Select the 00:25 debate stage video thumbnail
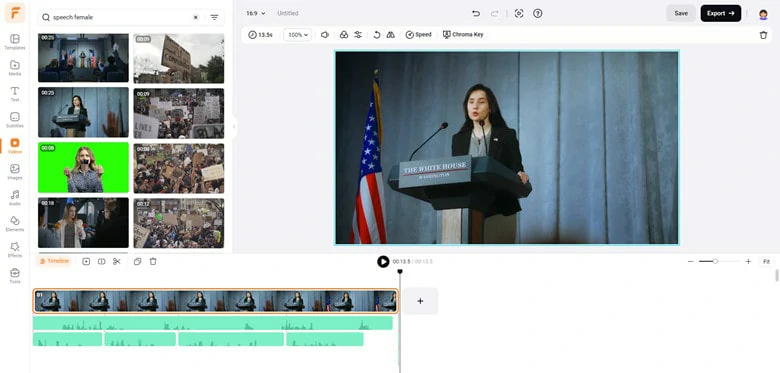 coord(83,58)
